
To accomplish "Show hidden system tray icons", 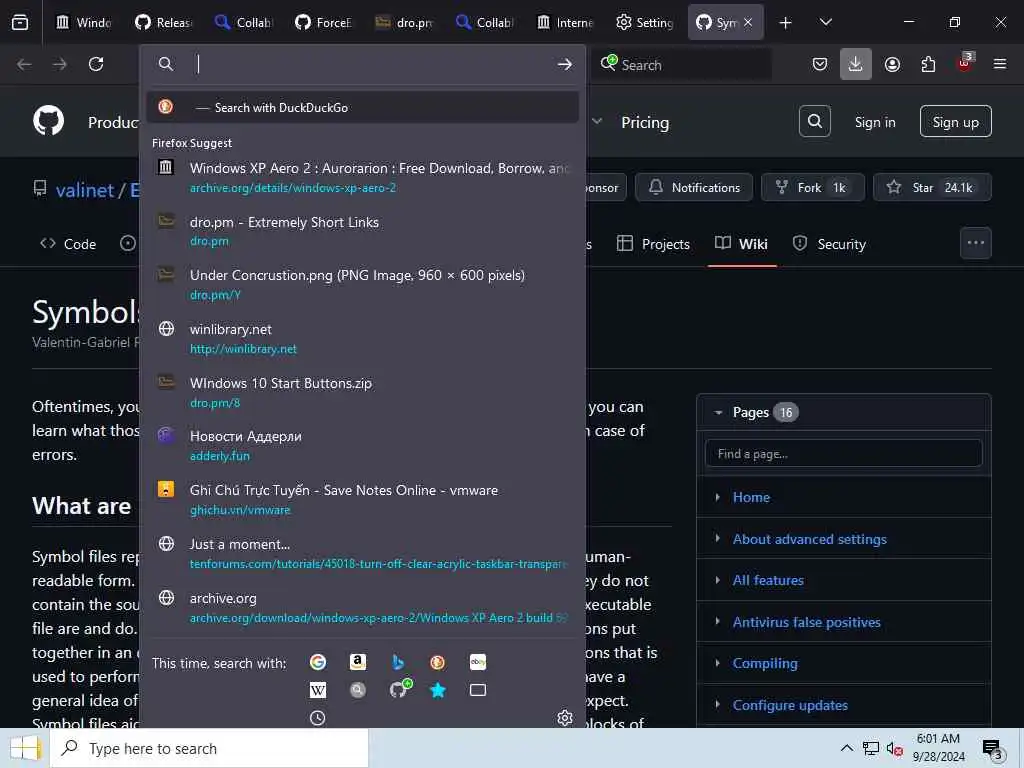I will 846,748.
